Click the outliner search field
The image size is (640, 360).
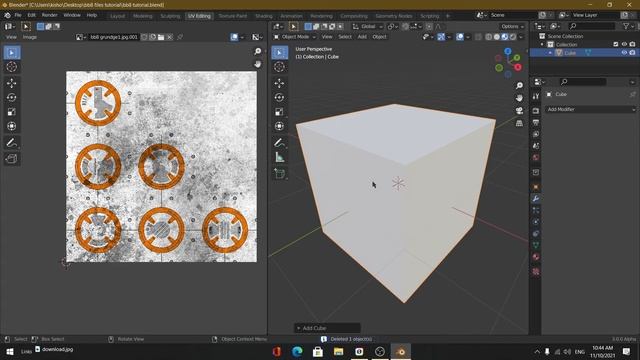point(591,26)
